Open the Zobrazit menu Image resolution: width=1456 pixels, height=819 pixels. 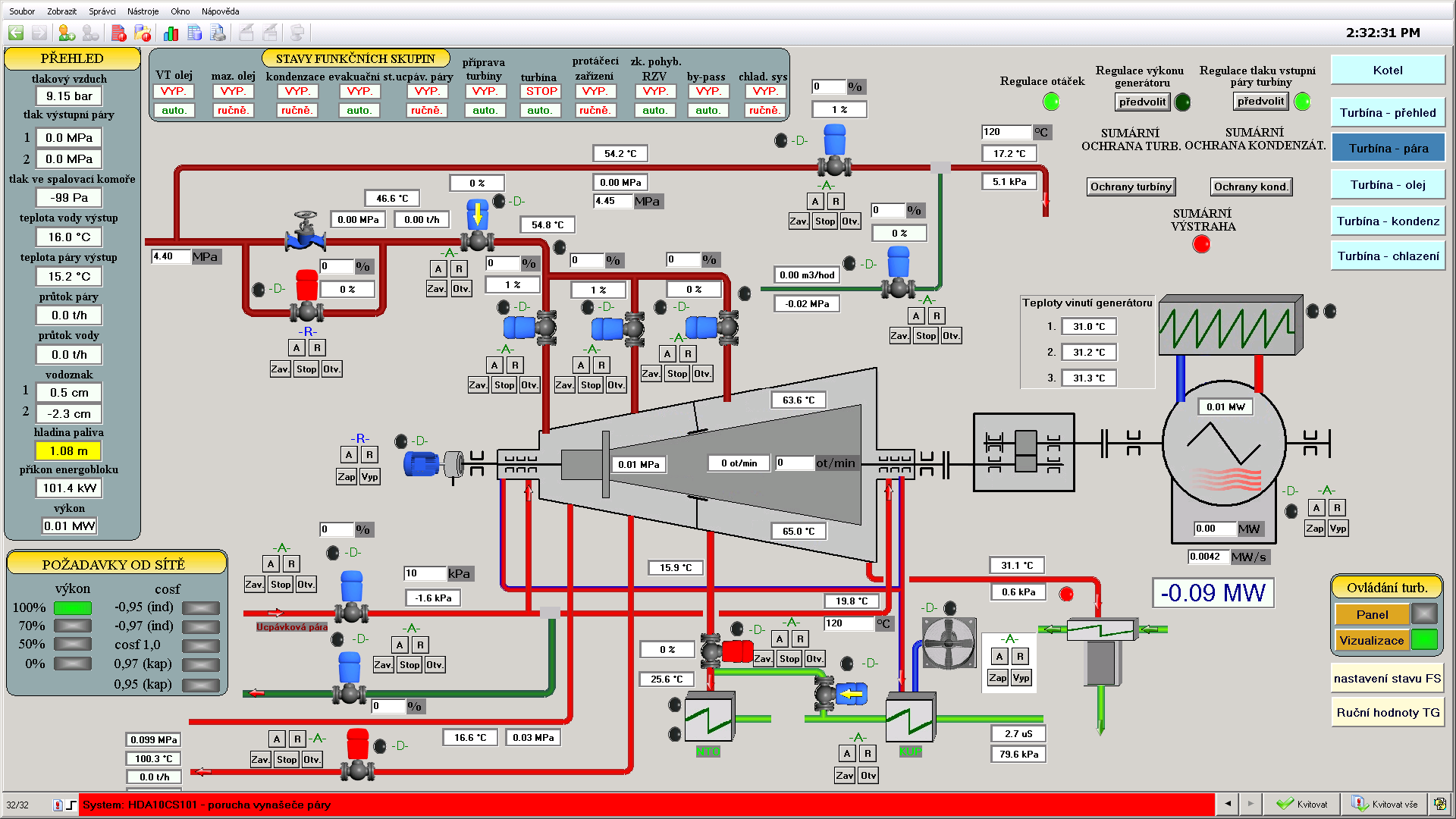pos(61,11)
